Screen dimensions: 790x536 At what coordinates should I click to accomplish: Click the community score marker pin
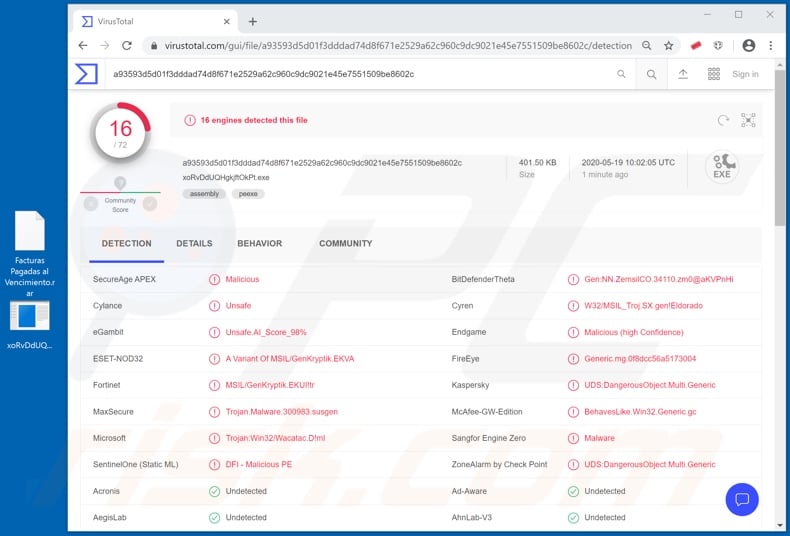click(x=120, y=183)
